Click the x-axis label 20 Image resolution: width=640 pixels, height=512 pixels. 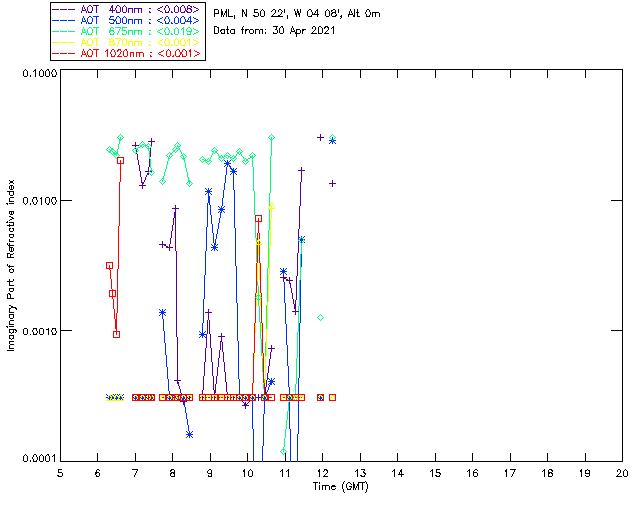coord(622,473)
